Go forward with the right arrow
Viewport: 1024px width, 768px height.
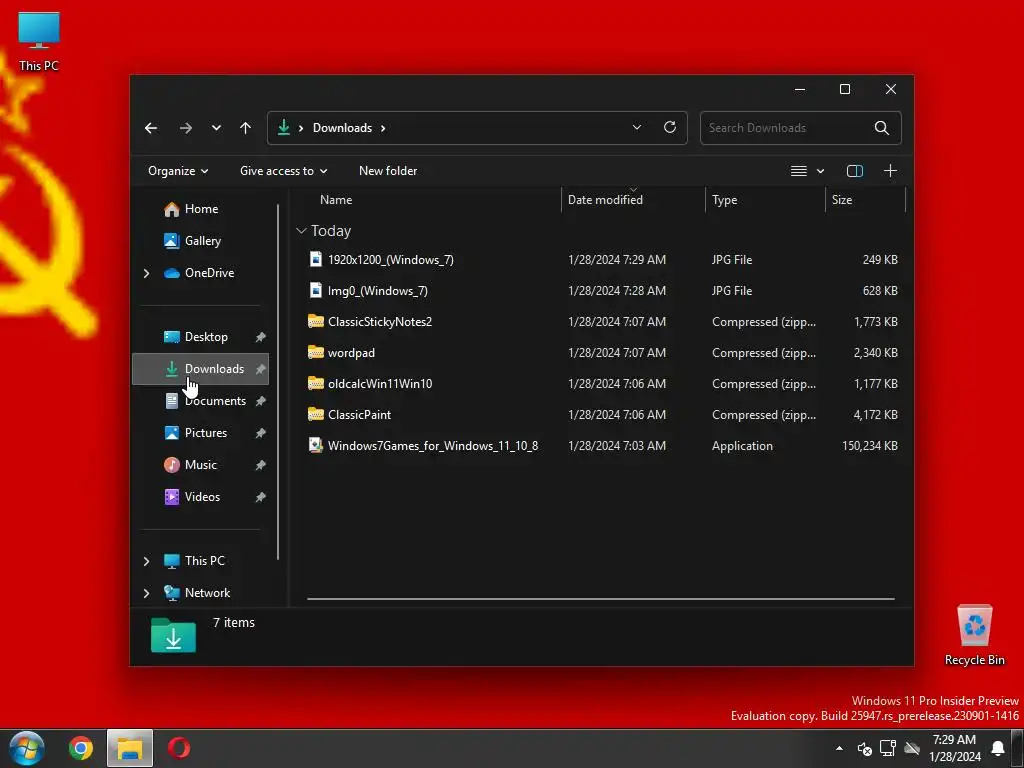[x=186, y=128]
